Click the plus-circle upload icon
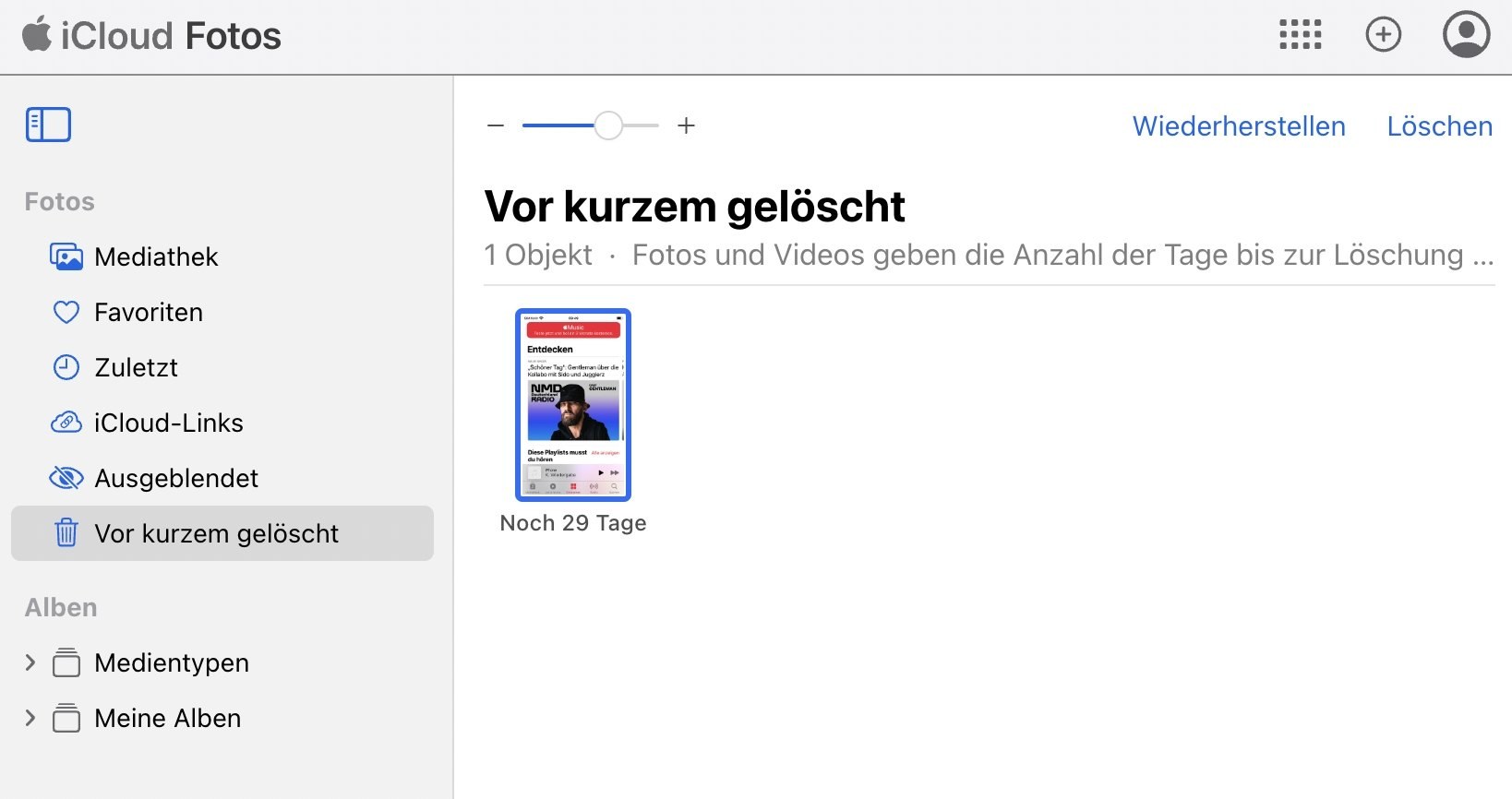1512x799 pixels. (1383, 35)
